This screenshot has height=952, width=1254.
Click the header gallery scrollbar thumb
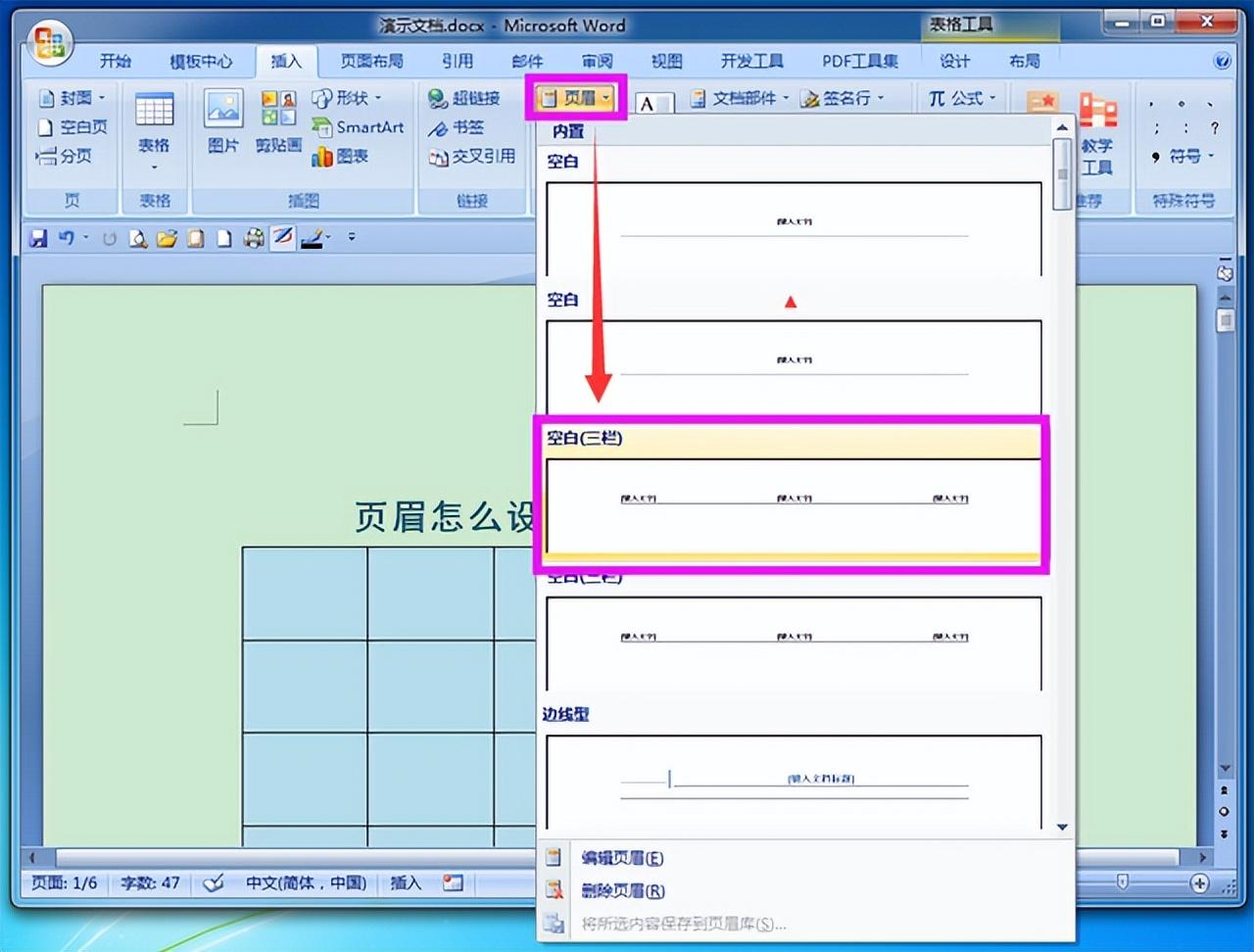point(1062,174)
